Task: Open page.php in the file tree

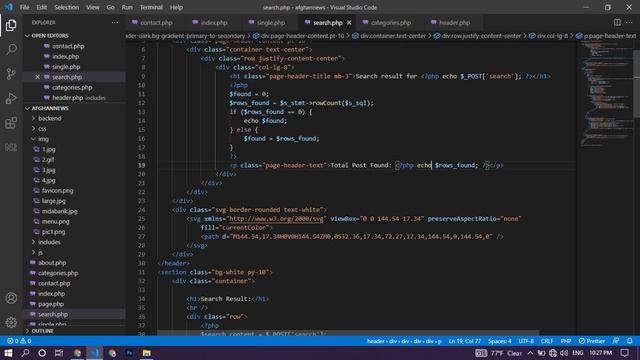Action: (x=51, y=304)
